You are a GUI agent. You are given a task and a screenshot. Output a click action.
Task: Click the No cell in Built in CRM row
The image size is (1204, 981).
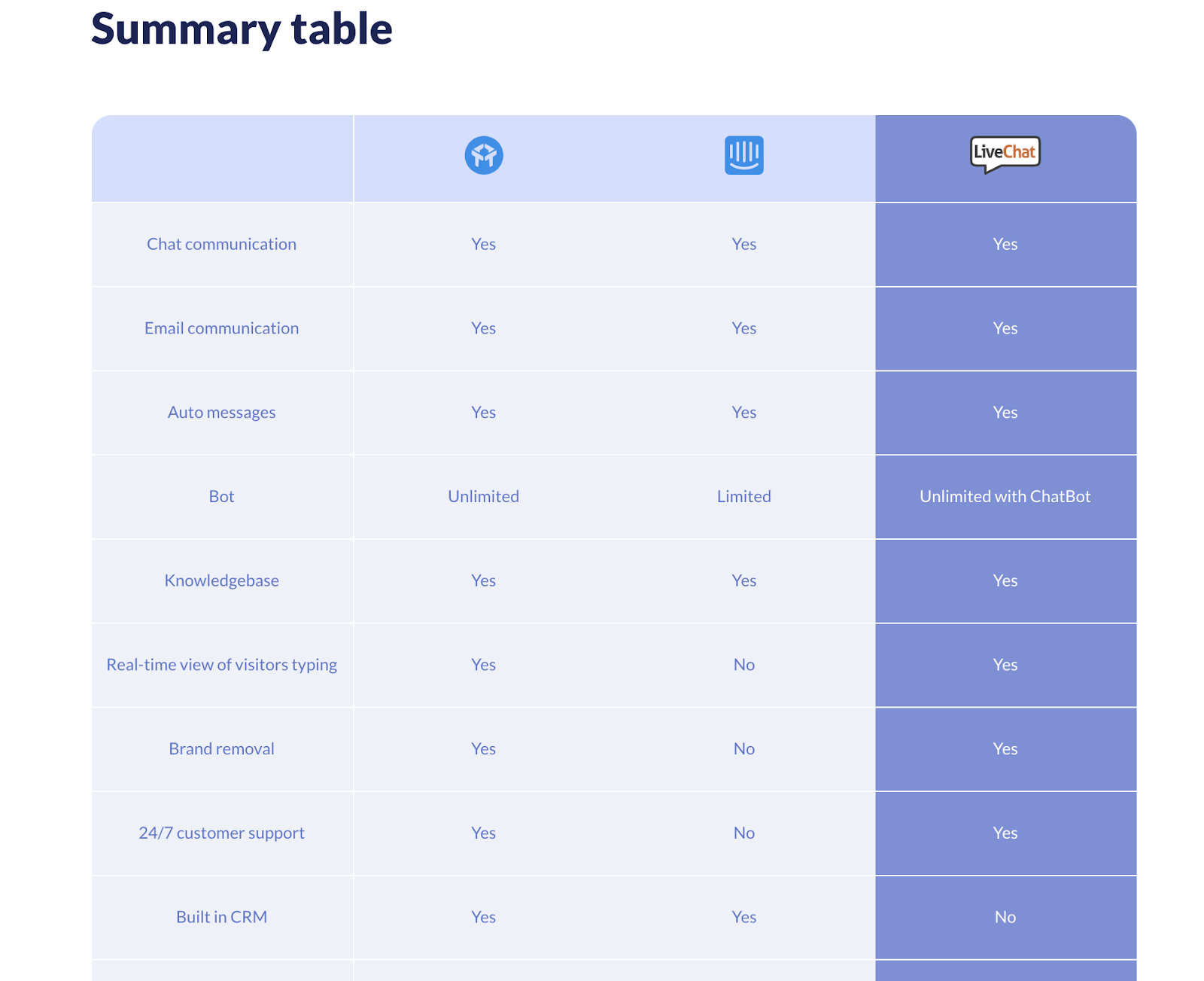(1005, 917)
